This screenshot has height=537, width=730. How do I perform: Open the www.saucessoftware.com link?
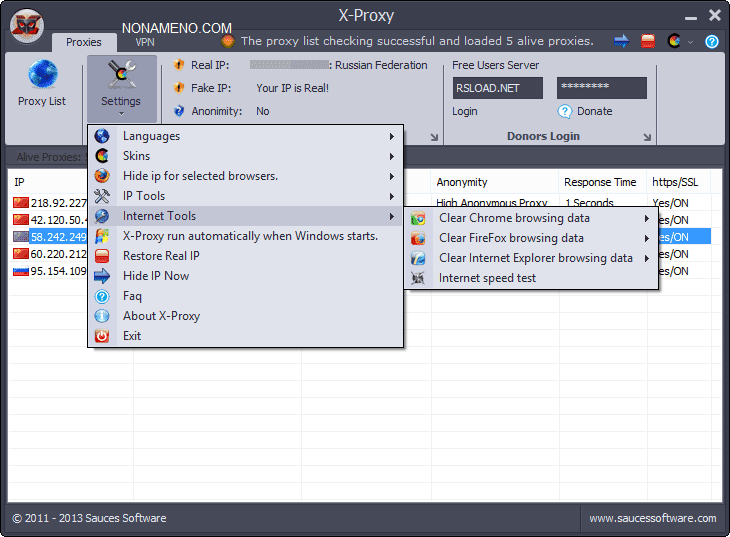[652, 518]
